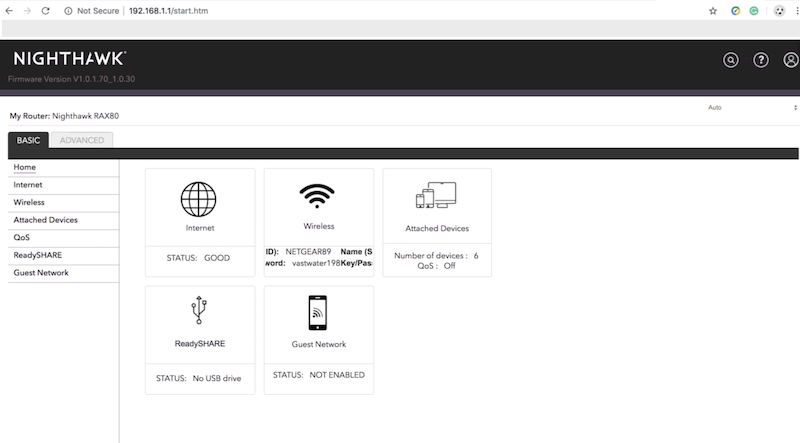Viewport: 800px width, 443px height.
Task: Click the vastwater198 password text
Action: click(316, 263)
